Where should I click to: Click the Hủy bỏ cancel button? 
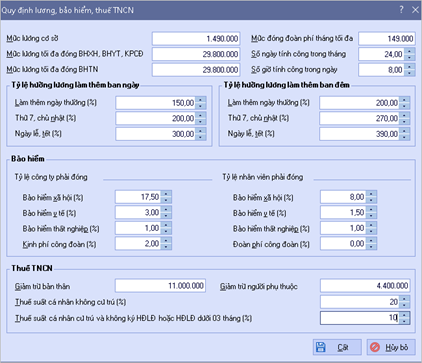click(x=391, y=347)
